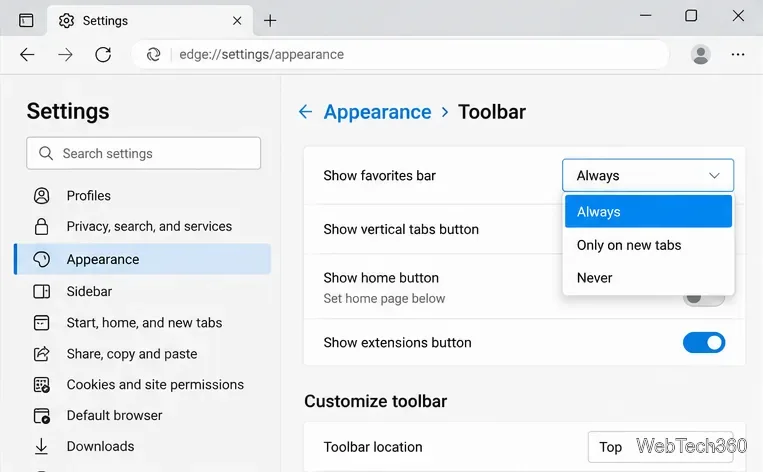Viewport: 763px width, 472px height.
Task: Open Default browser settings
Action: tap(114, 416)
